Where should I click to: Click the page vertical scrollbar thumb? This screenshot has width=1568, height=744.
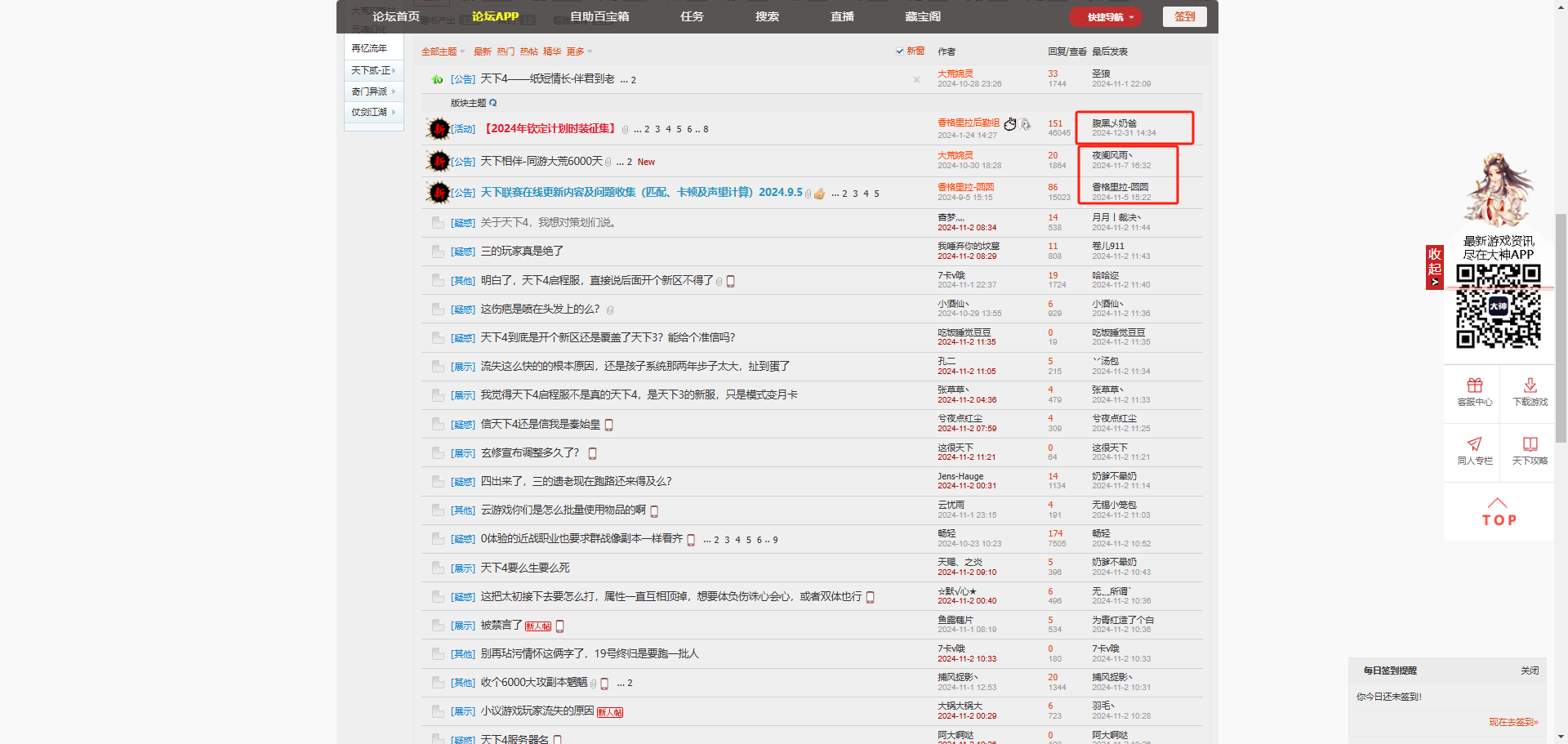click(x=1561, y=327)
